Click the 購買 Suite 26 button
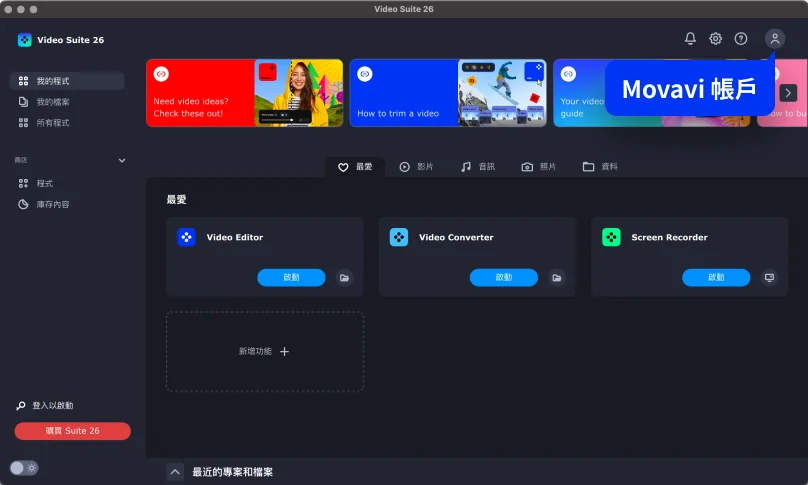Image resolution: width=808 pixels, height=485 pixels. coord(73,431)
